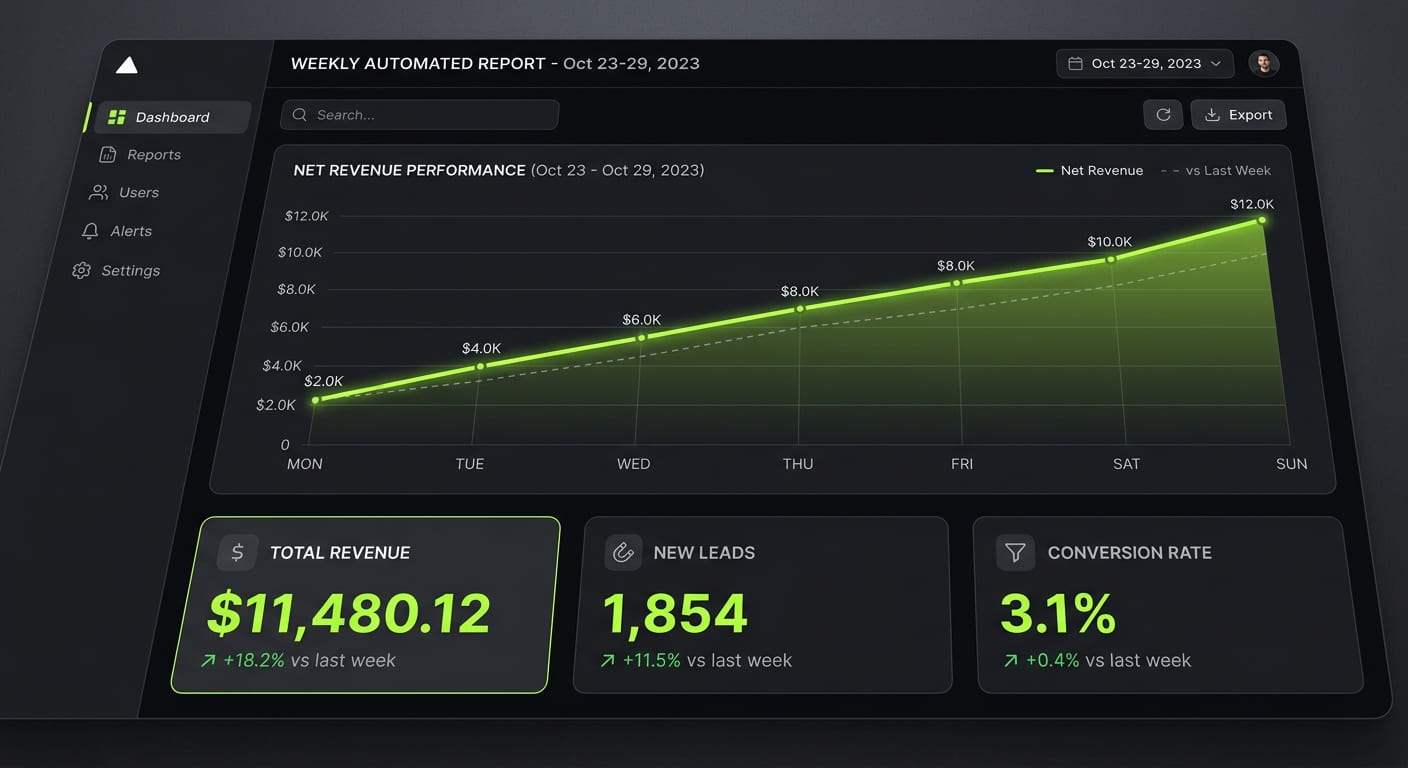
Task: Open the Oct 23-29, 2023 date dropdown
Action: pyautogui.click(x=1144, y=63)
